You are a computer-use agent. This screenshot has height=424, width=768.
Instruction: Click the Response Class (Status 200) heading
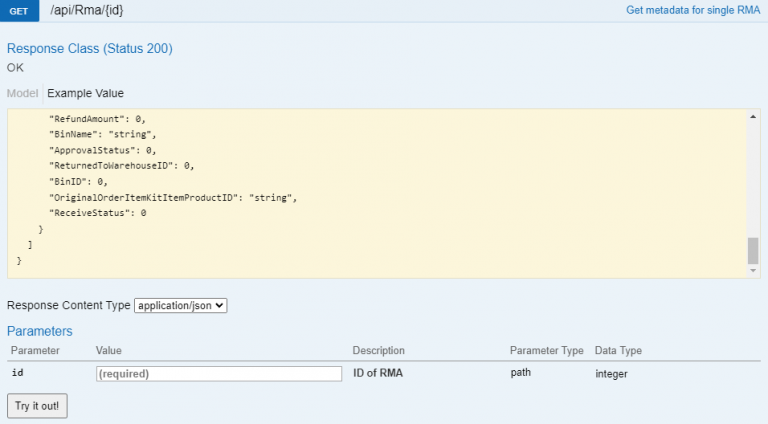pos(90,48)
